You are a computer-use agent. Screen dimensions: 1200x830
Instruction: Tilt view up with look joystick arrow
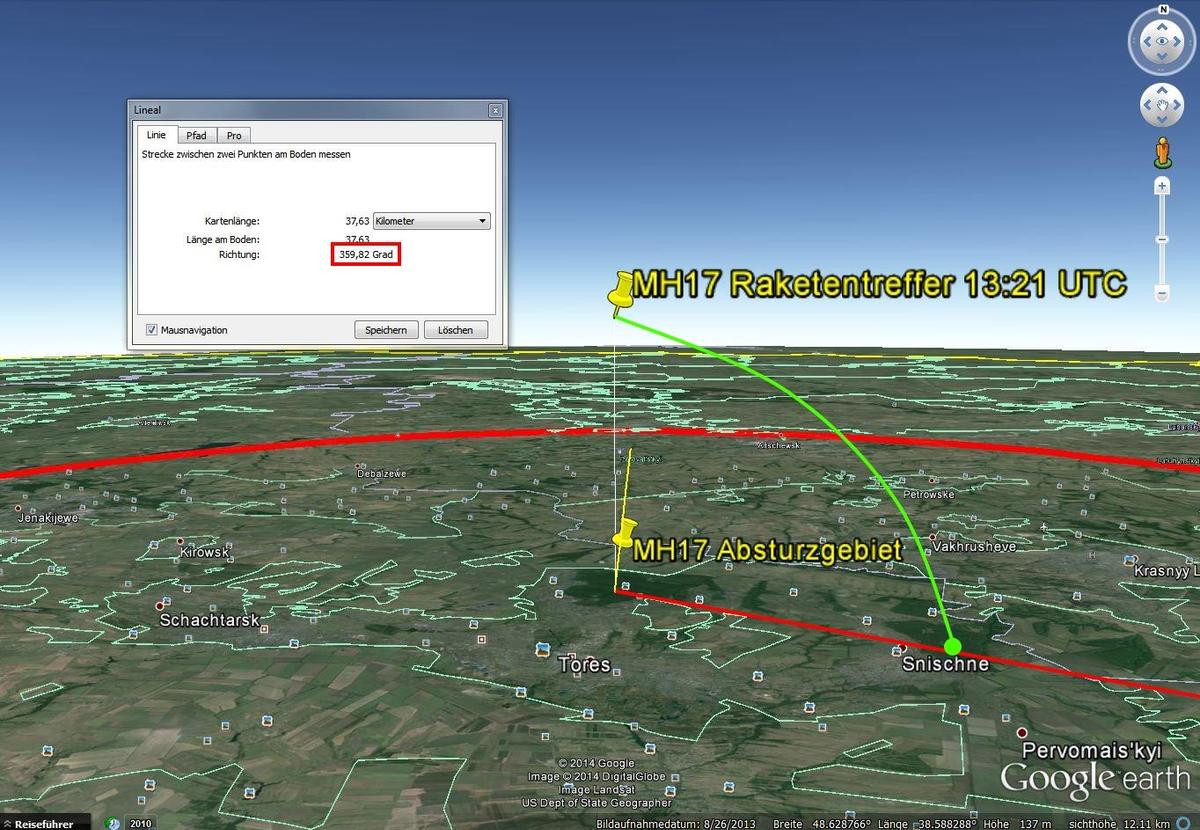tap(1162, 25)
